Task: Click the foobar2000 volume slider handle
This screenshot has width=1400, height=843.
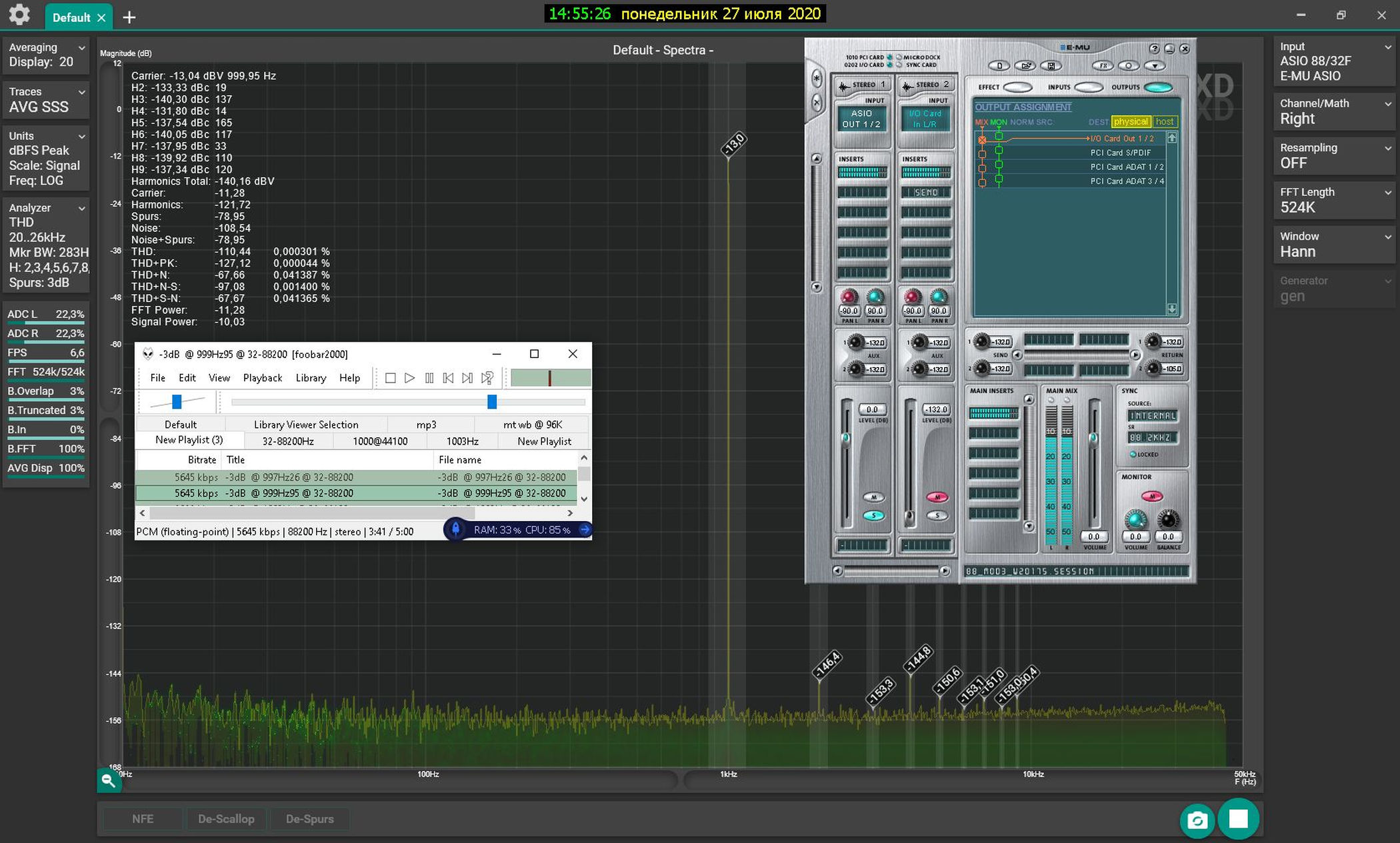Action: [177, 402]
